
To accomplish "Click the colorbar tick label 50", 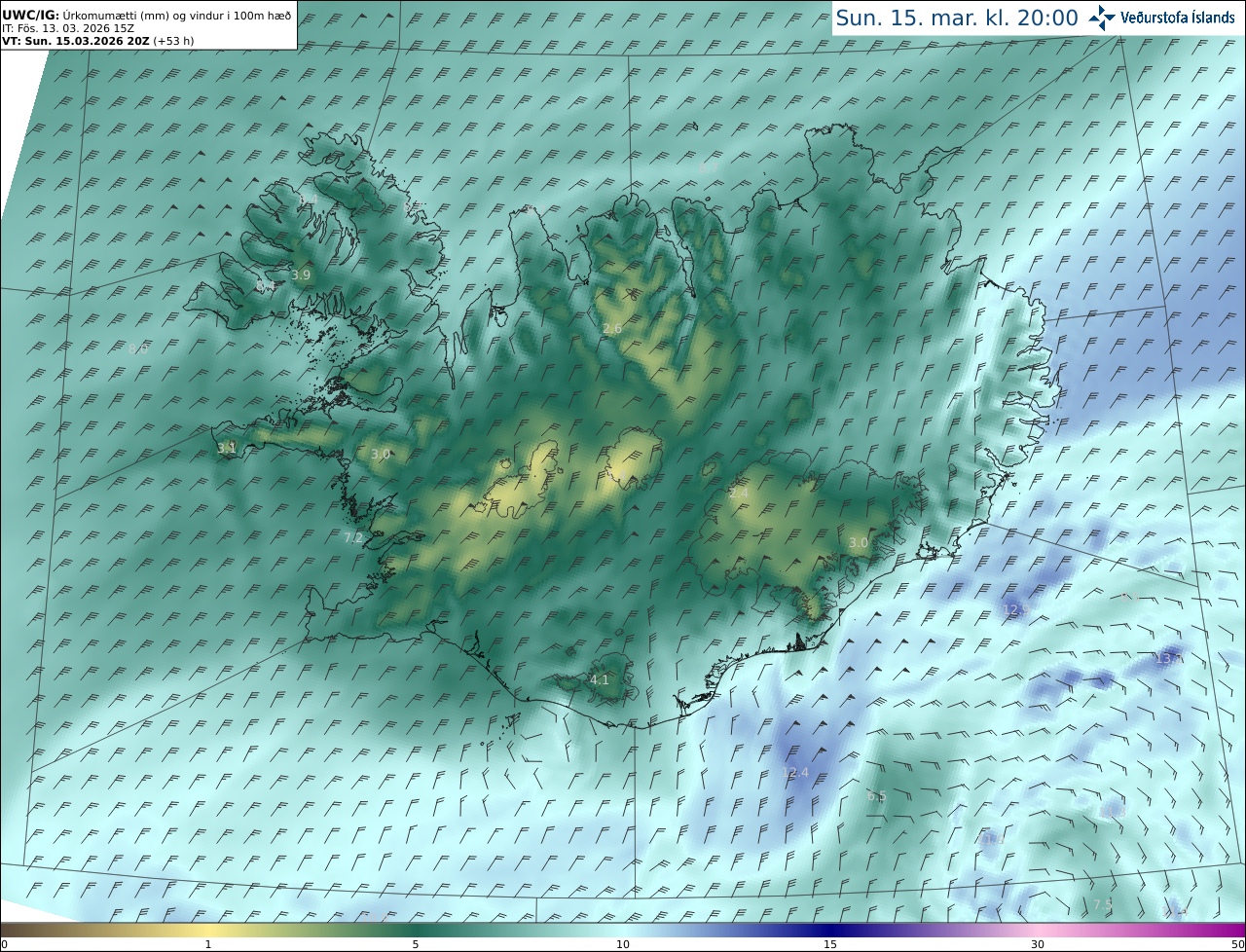I will [x=1237, y=944].
